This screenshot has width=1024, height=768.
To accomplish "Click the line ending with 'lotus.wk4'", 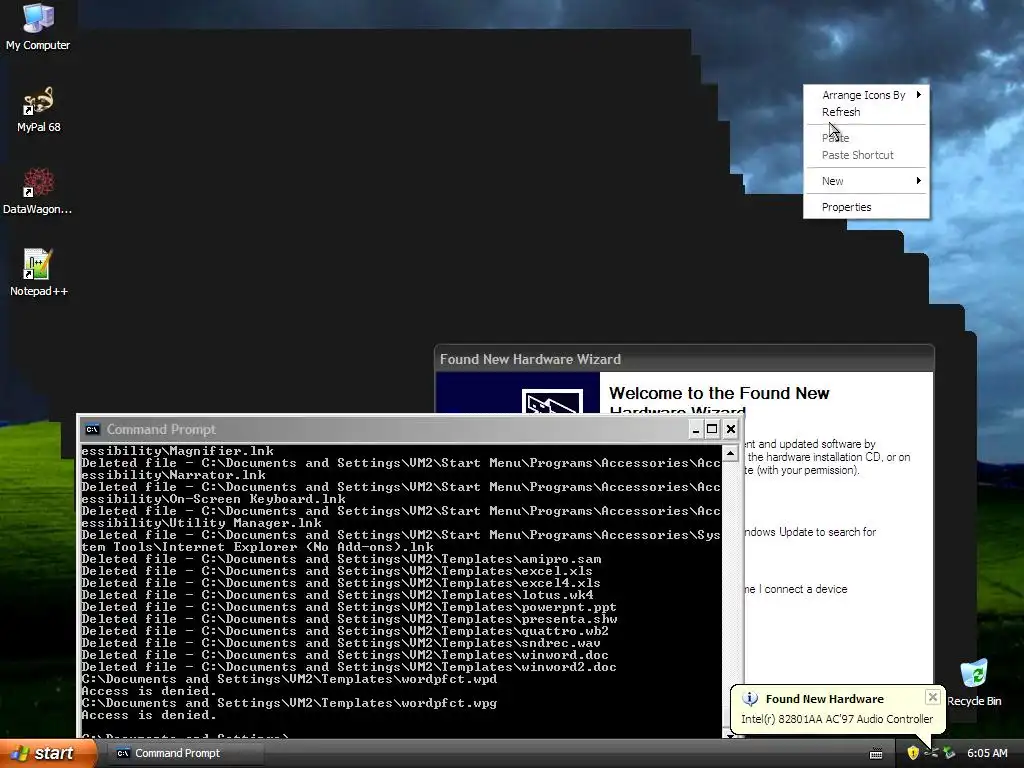I will tap(338, 595).
